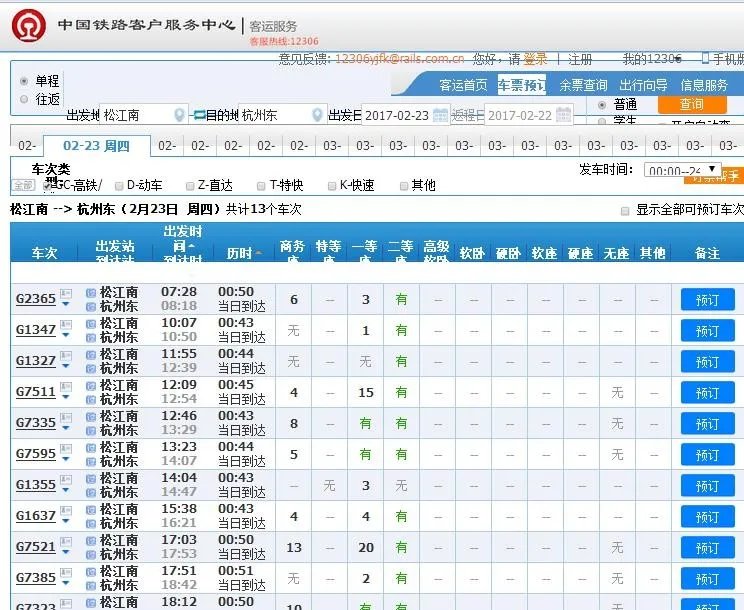This screenshot has height=610, width=744.
Task: Expand G1327 stops dropdown arrow
Action: coord(66,367)
